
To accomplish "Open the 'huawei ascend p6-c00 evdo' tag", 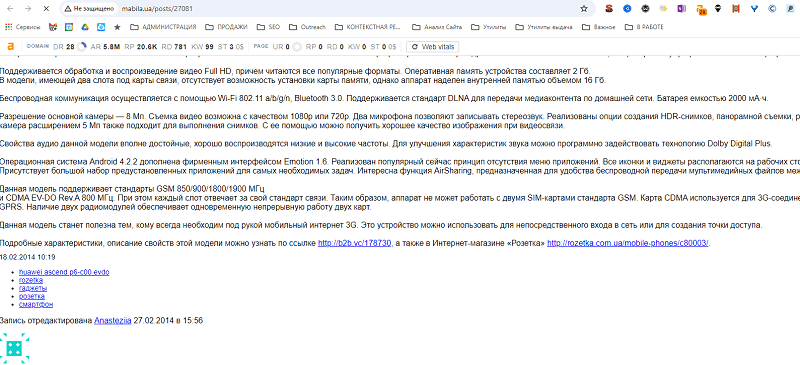I will 64,272.
